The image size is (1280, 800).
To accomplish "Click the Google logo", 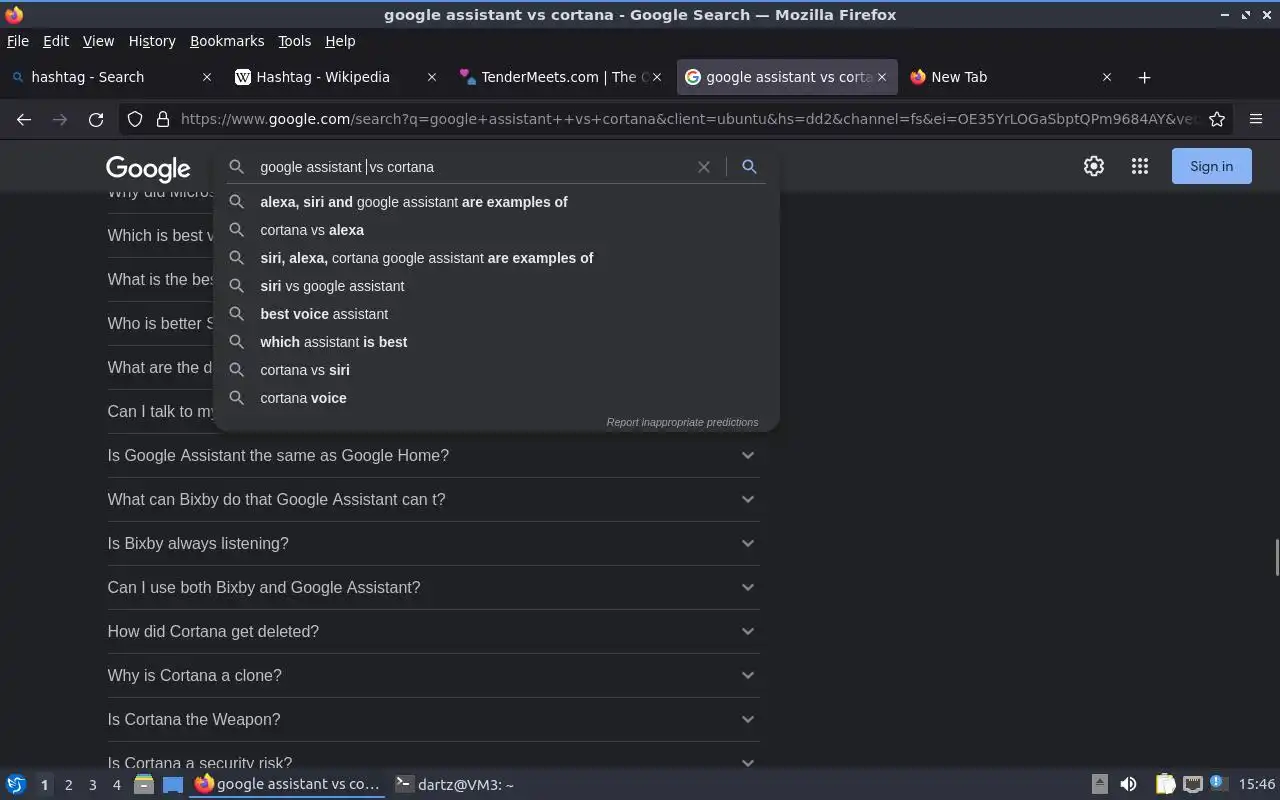I will coord(148,168).
